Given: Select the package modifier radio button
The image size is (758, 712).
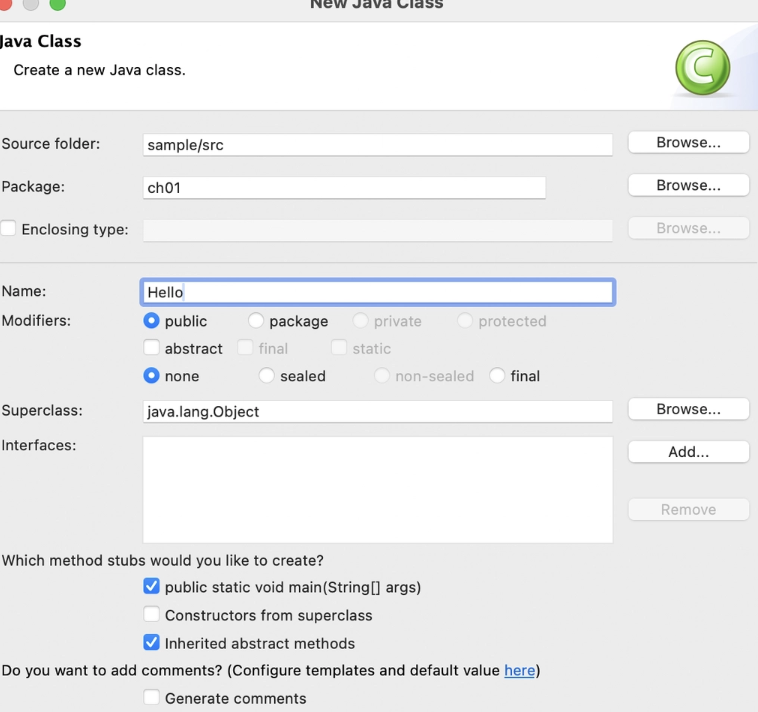Looking at the screenshot, I should [x=256, y=320].
